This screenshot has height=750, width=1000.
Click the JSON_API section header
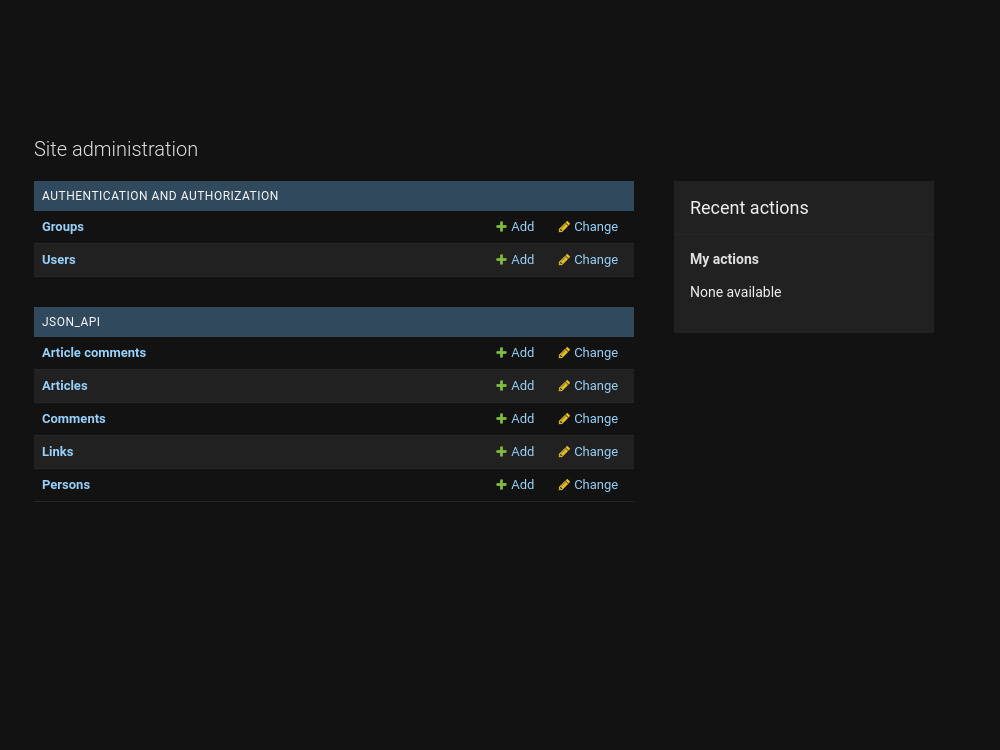71,321
